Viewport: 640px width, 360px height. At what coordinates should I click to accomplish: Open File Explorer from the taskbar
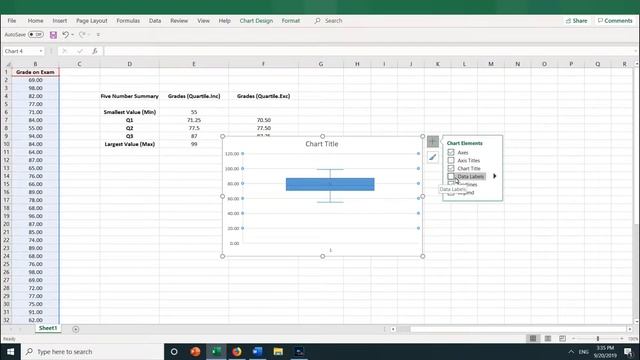[278, 351]
